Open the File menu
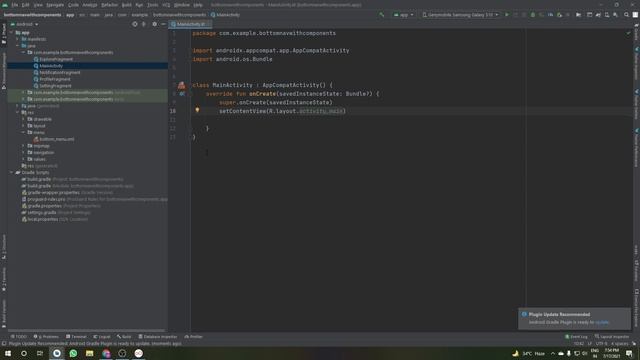Viewport: 640px width, 360px height. pos(15,5)
